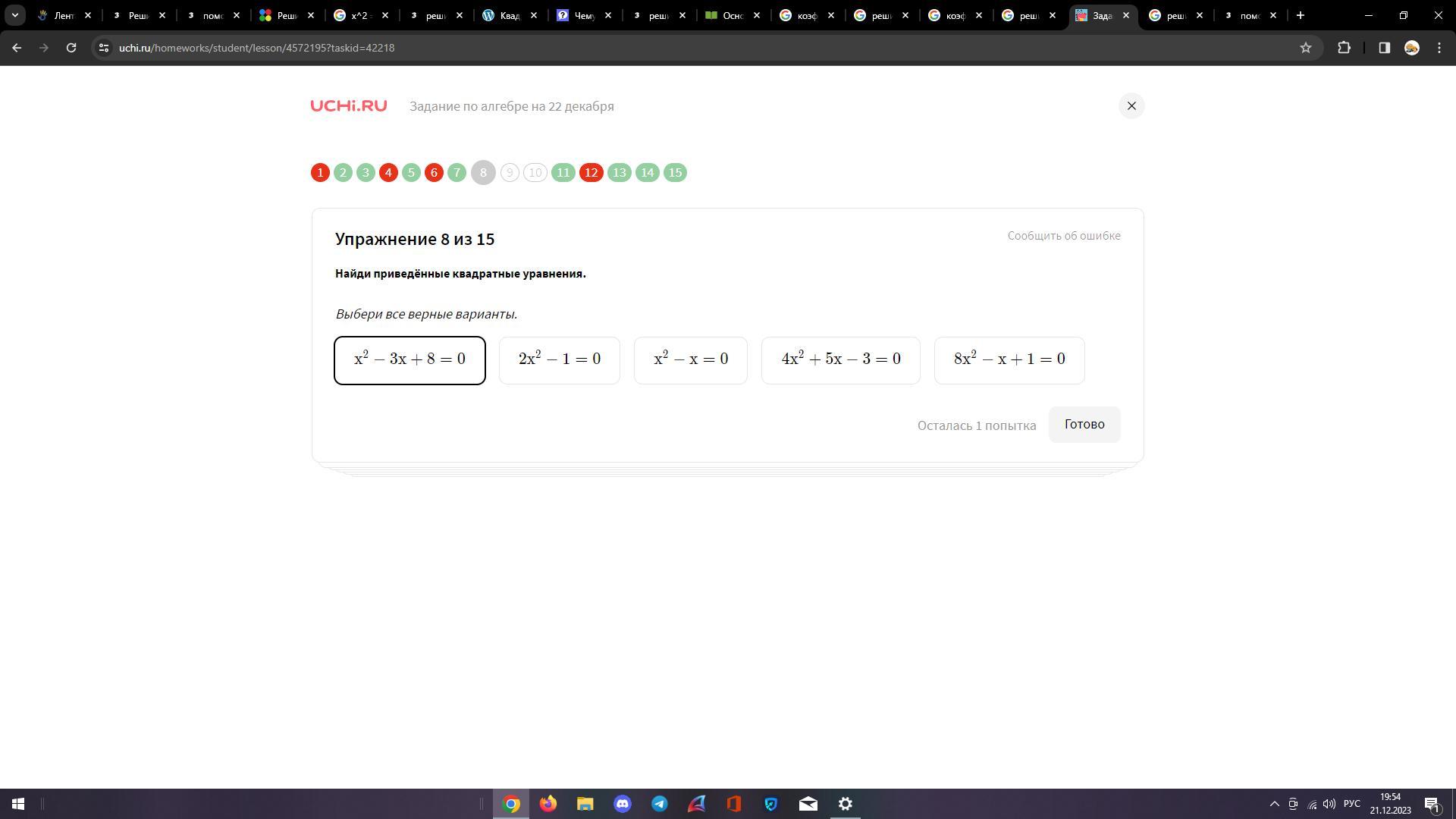Open Discord from the taskbar
The width and height of the screenshot is (1456, 819).
[x=623, y=804]
